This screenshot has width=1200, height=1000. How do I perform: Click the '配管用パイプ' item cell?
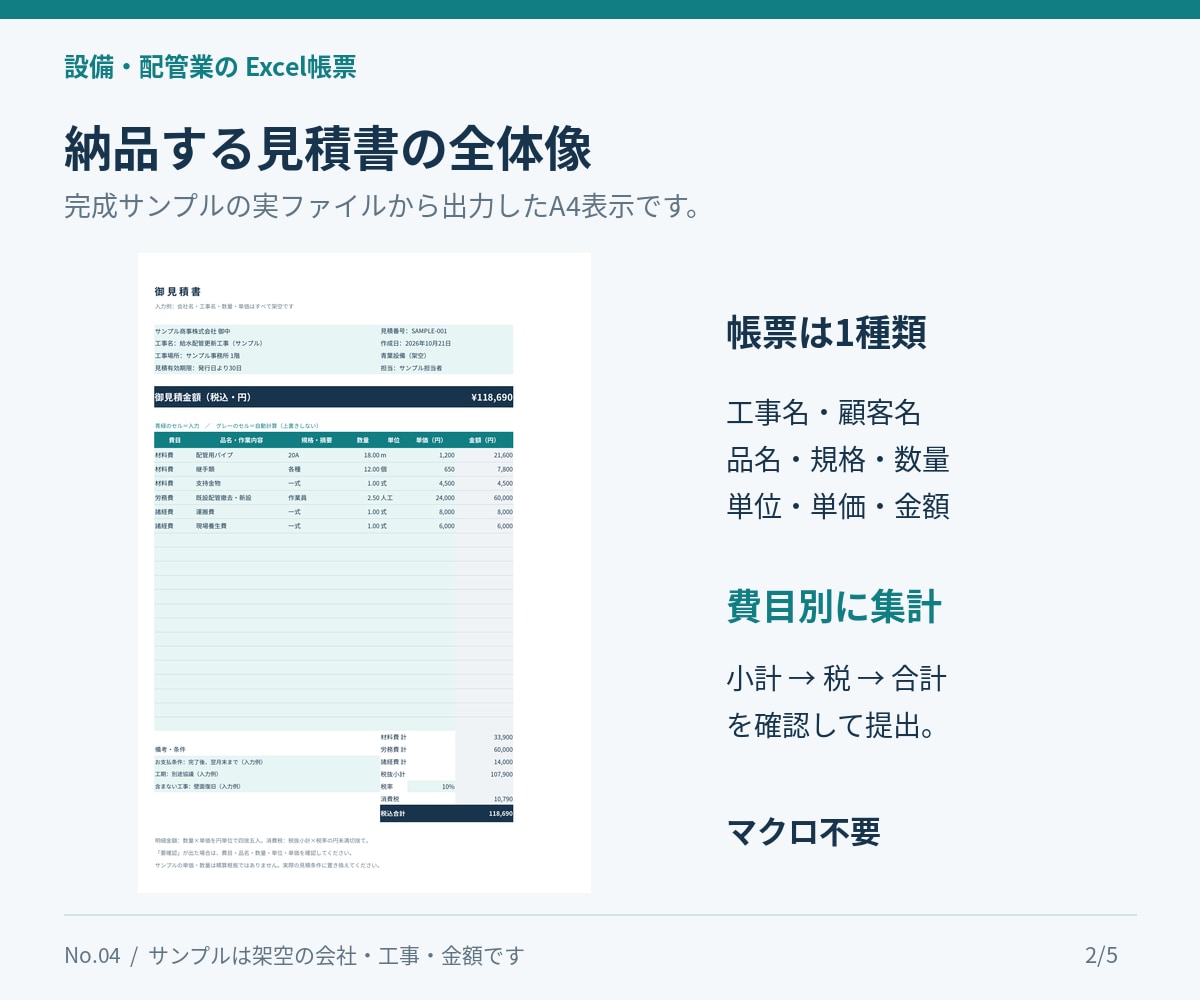coord(214,455)
